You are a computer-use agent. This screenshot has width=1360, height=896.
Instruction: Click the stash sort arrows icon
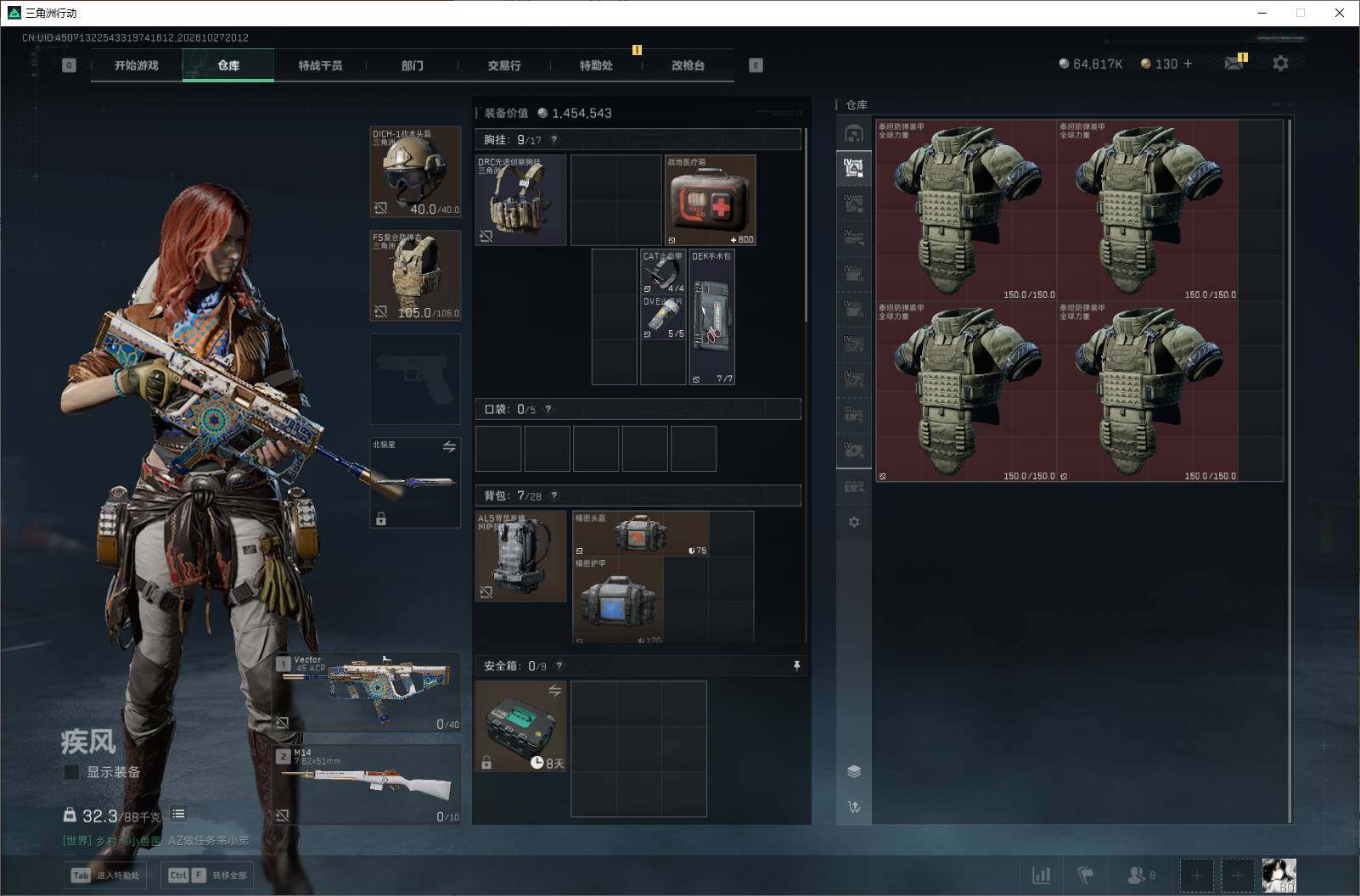click(x=854, y=807)
